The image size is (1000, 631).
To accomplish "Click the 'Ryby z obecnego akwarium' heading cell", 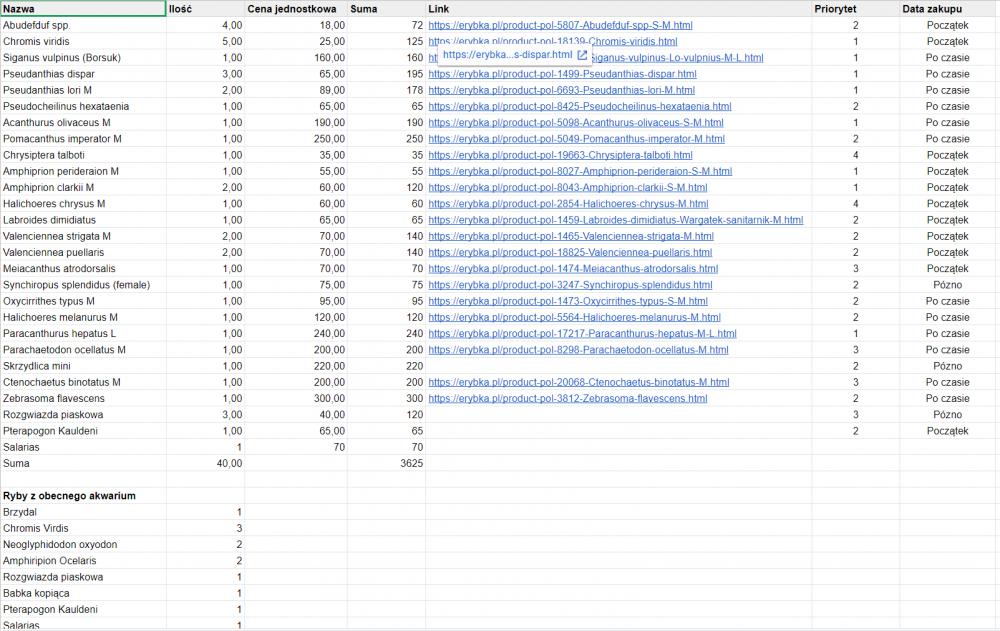I will pyautogui.click(x=83, y=495).
